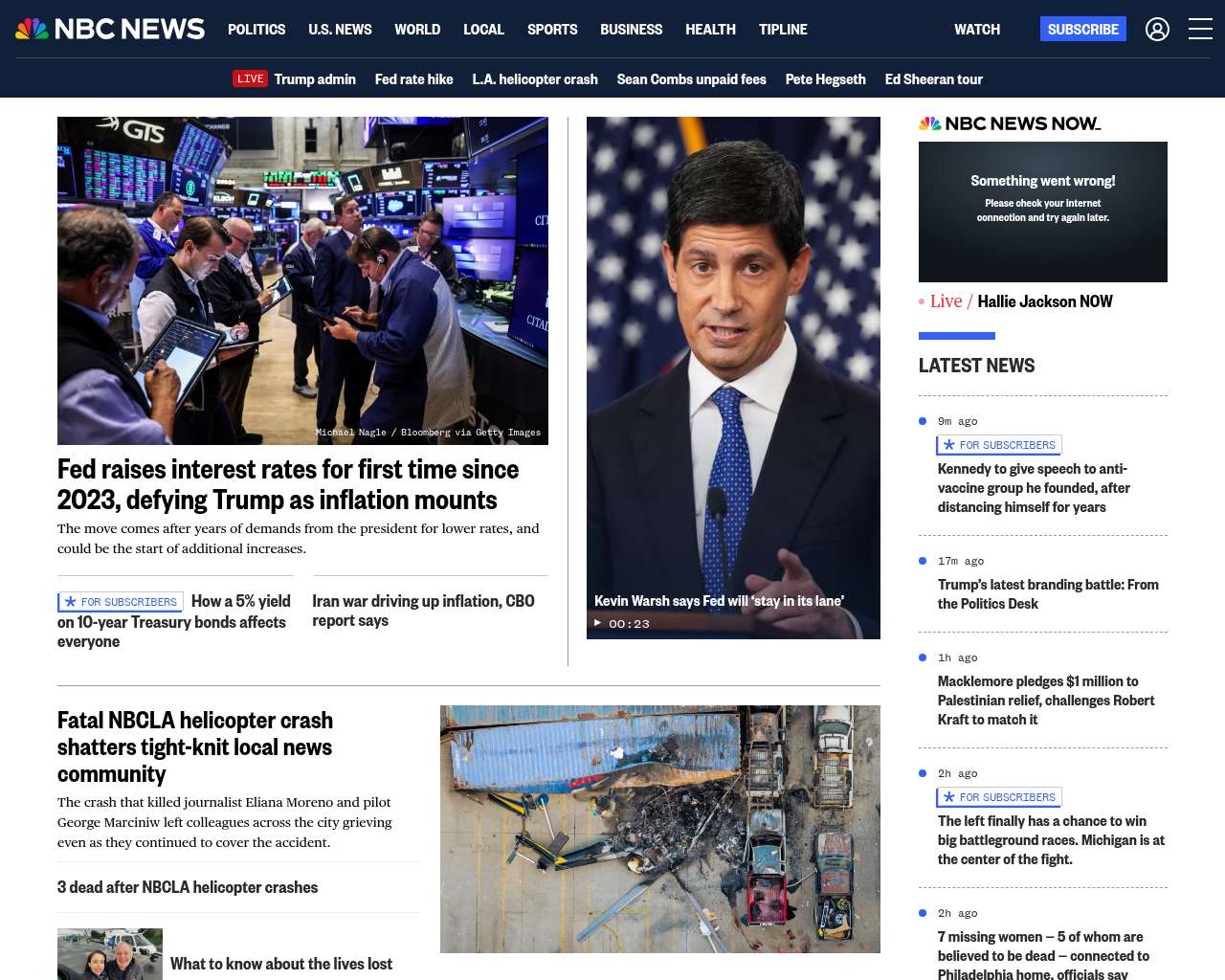Open the user account profile icon

coord(1157,30)
